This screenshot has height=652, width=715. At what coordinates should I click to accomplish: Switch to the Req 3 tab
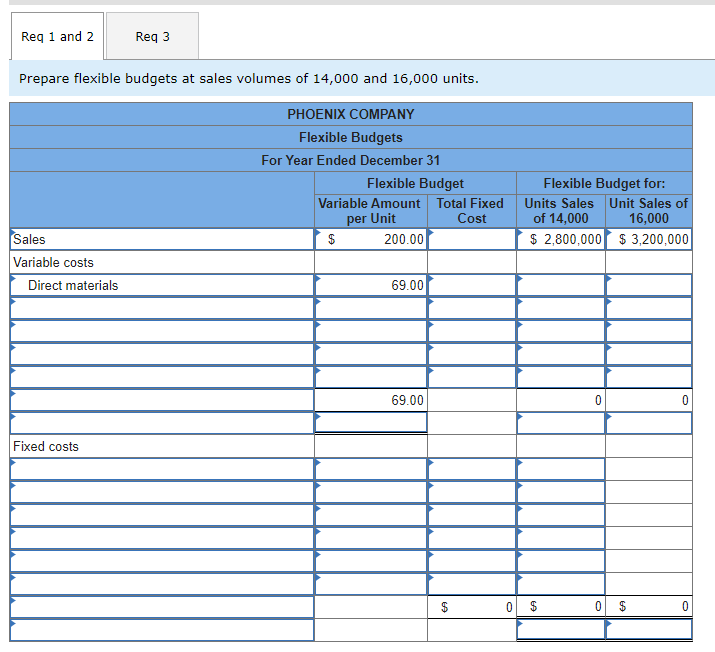click(x=152, y=36)
